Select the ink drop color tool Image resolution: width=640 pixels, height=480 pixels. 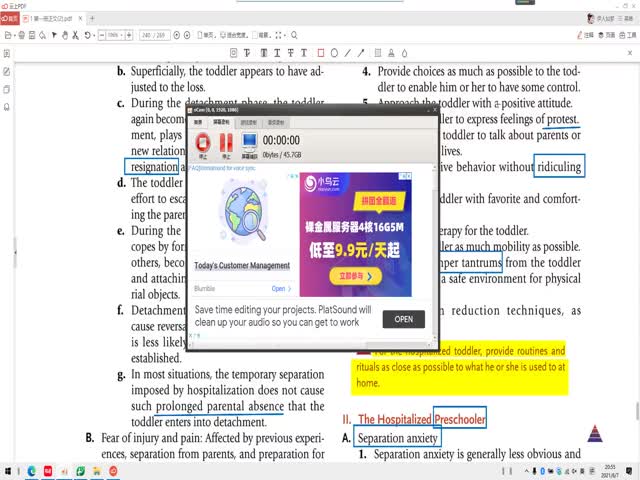coord(404,53)
